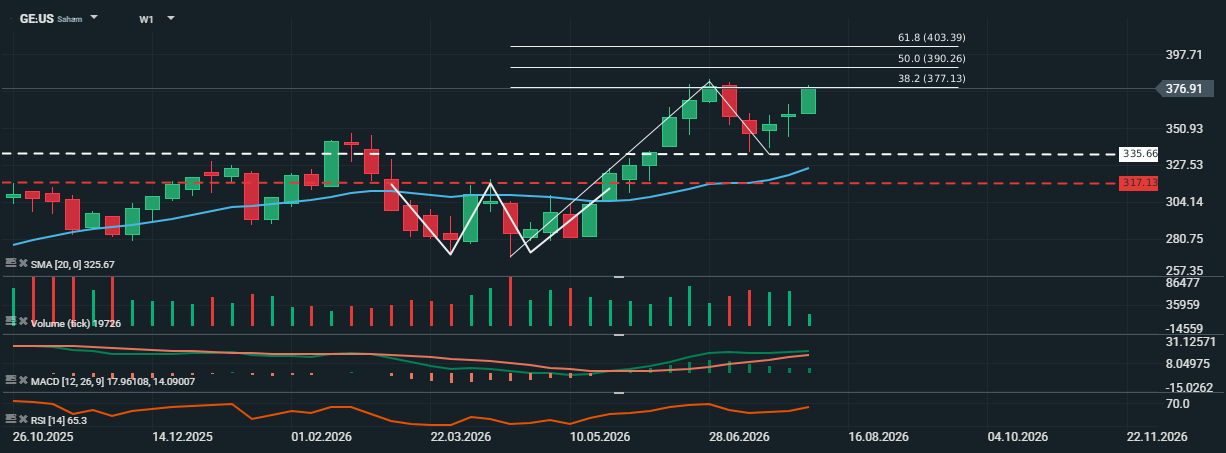Image resolution: width=1226 pixels, height=453 pixels.
Task: Click the -15.0262 MACD axis value
Action: [x=1190, y=388]
